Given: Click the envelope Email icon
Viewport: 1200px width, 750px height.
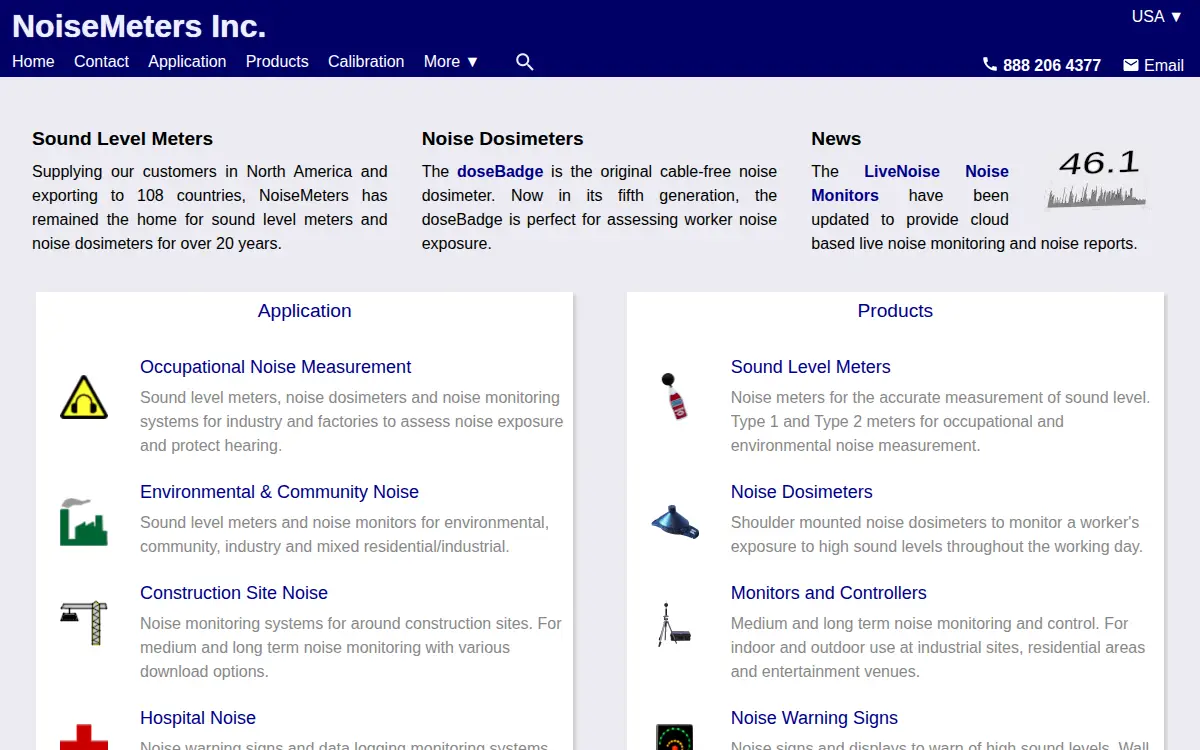Looking at the screenshot, I should [1131, 65].
